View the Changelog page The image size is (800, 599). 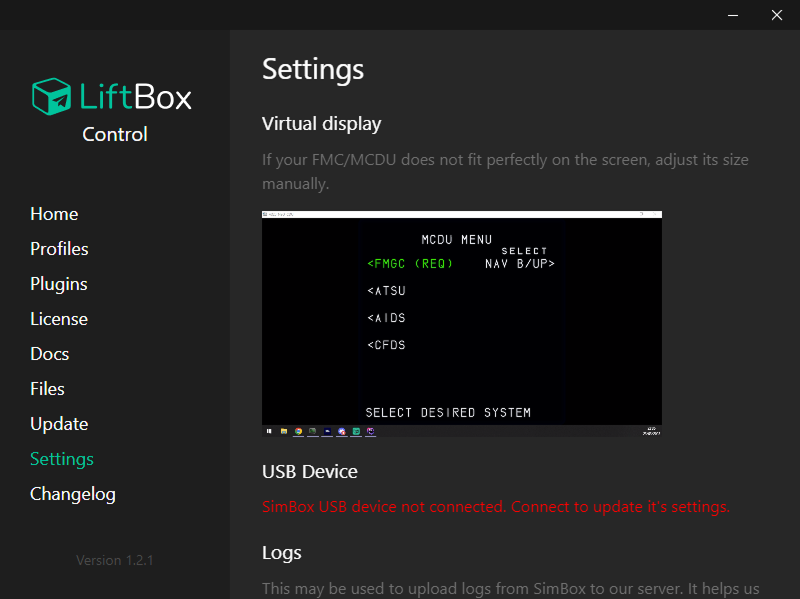[x=73, y=494]
